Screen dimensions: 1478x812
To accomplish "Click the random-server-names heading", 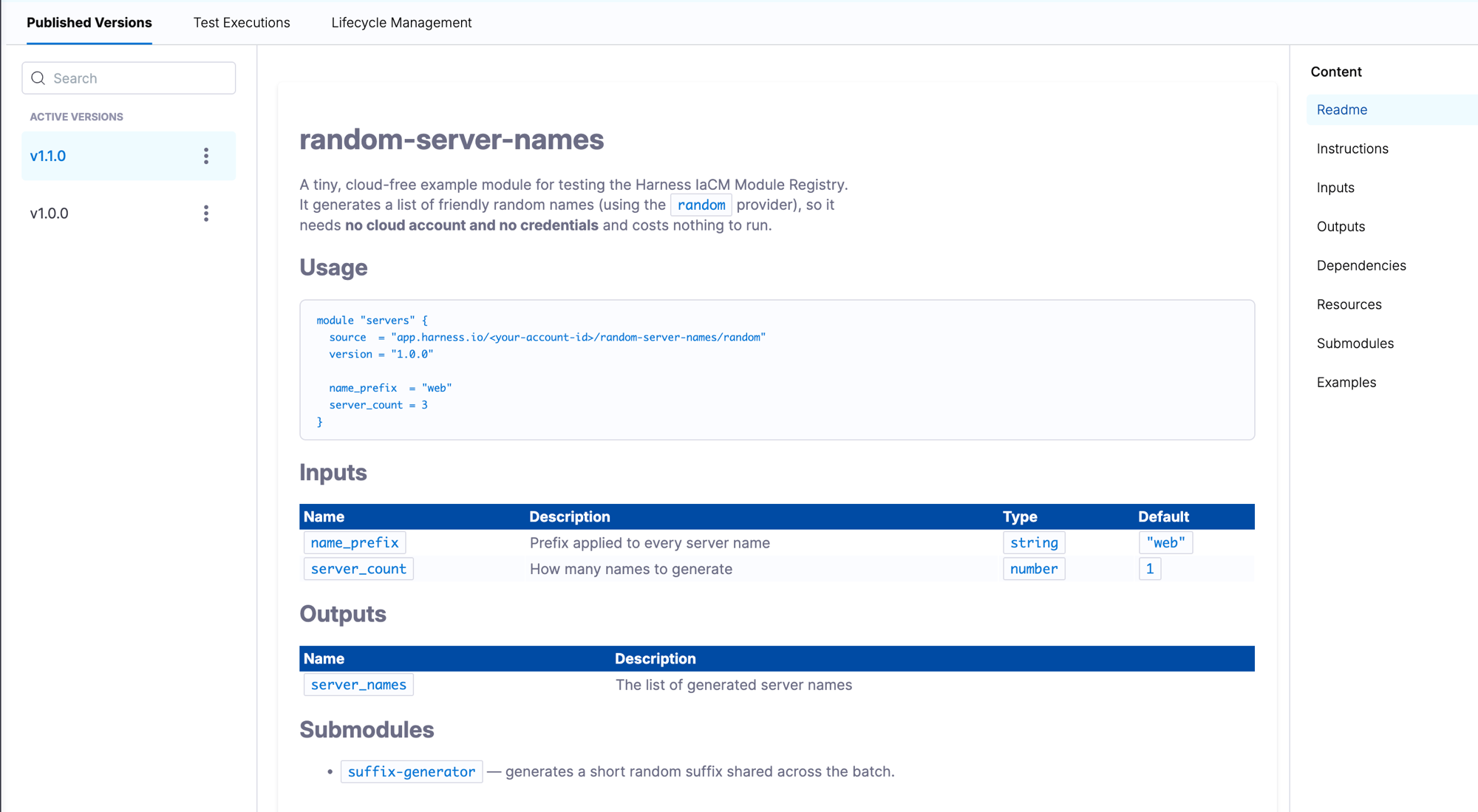I will (x=452, y=140).
